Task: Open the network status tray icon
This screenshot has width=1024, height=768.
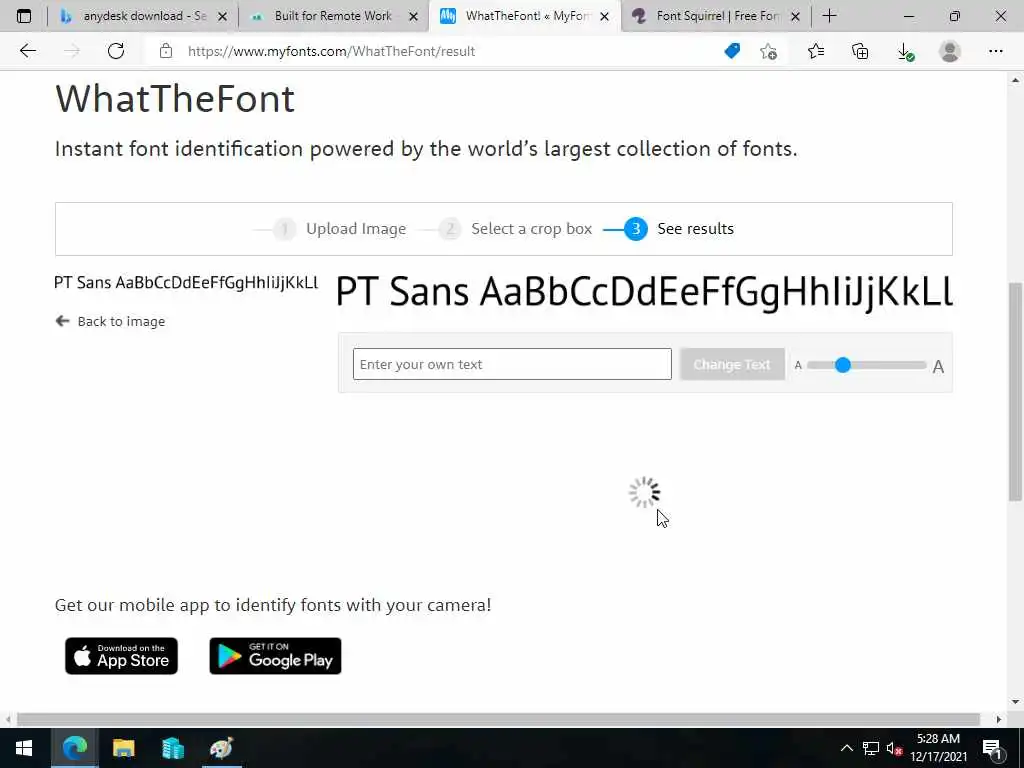Action: (x=871, y=748)
